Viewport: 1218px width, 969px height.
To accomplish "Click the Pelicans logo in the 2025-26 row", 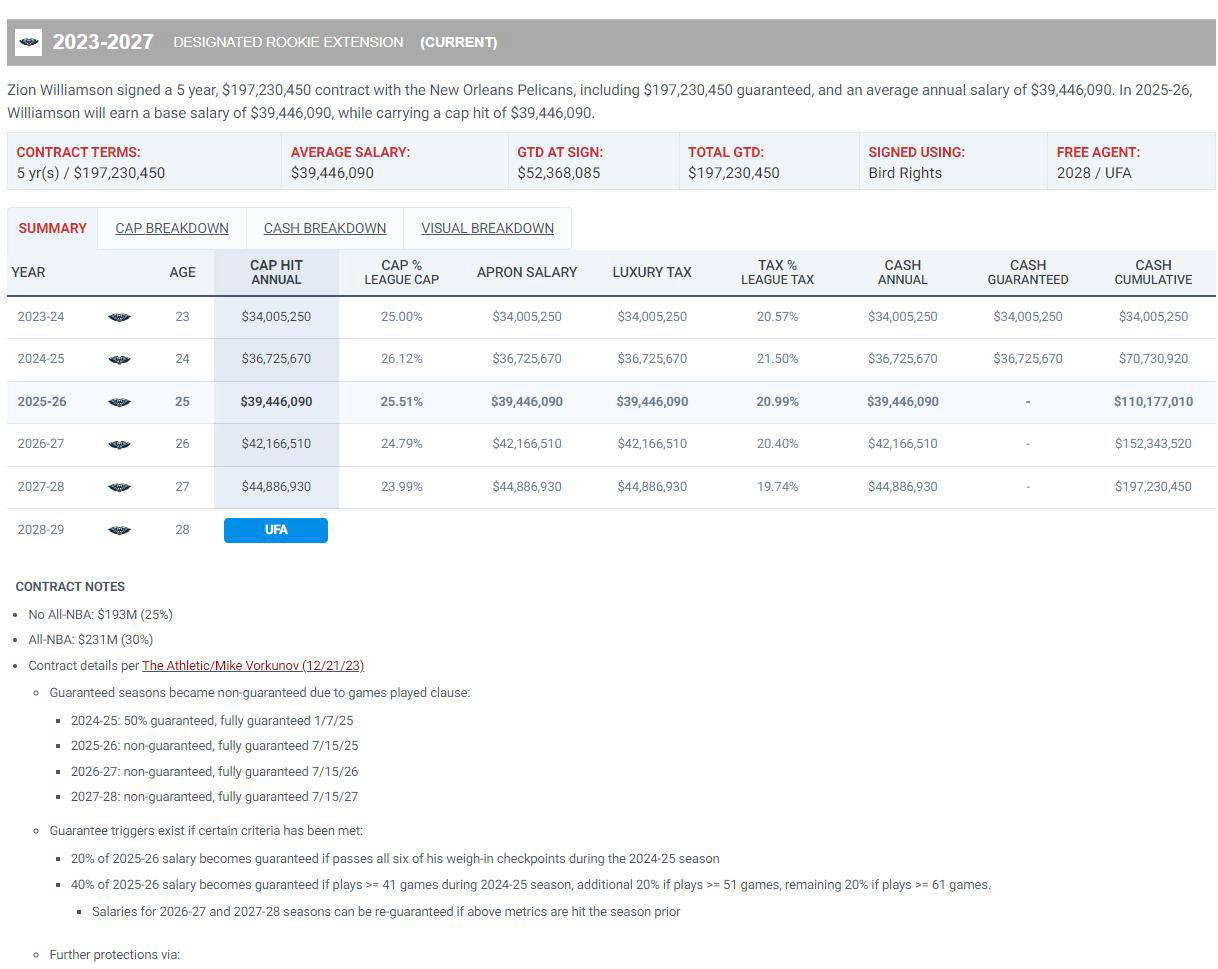I will click(x=119, y=402).
